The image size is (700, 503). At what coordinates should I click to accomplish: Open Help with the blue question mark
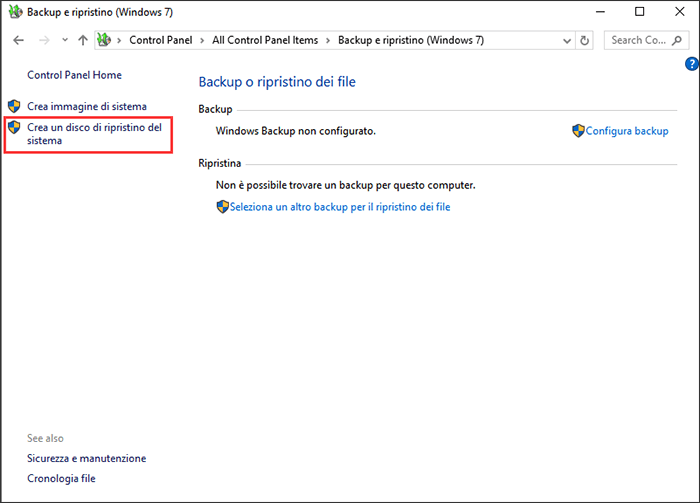point(691,64)
